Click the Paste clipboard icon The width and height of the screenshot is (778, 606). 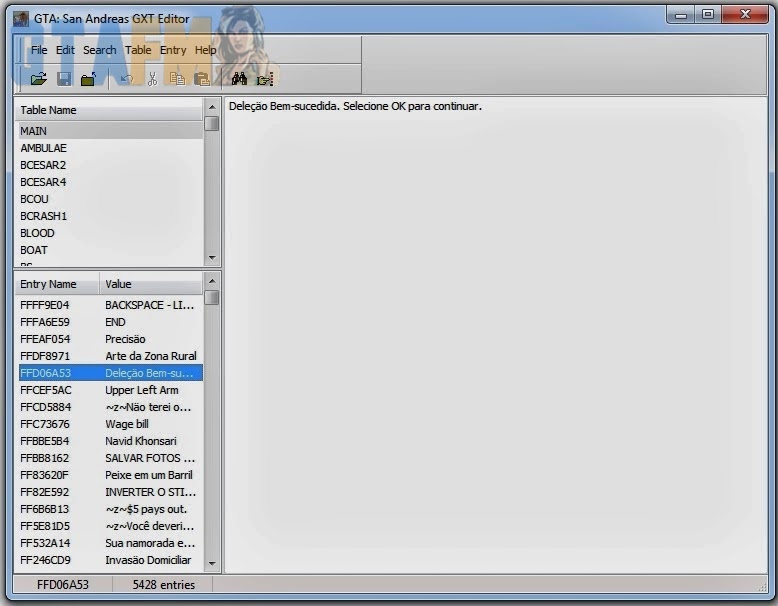(x=202, y=79)
